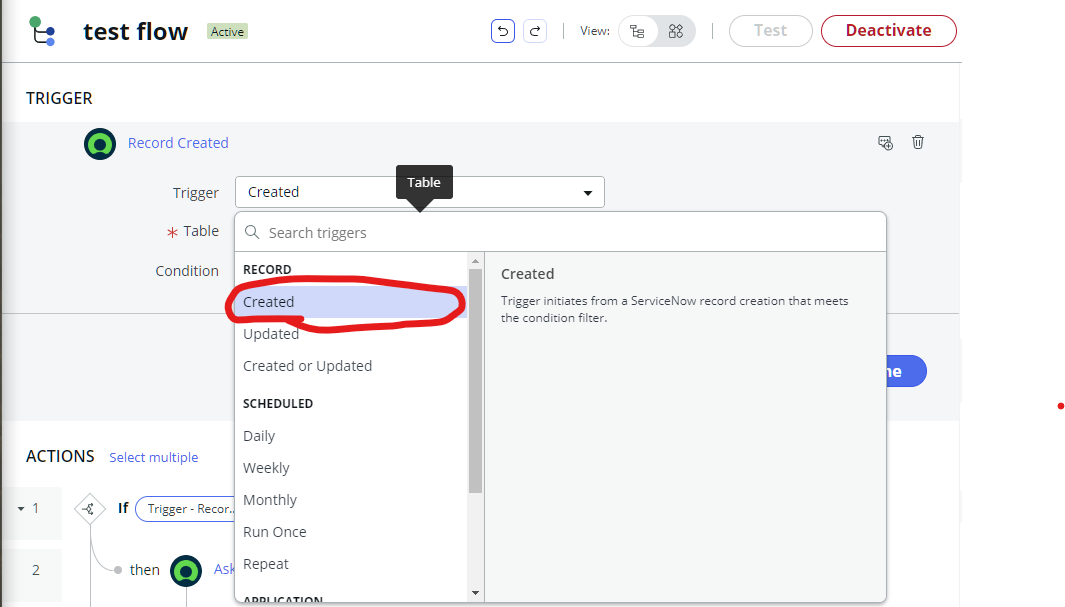This screenshot has width=1065, height=607.
Task: Click the Test button
Action: click(x=770, y=31)
